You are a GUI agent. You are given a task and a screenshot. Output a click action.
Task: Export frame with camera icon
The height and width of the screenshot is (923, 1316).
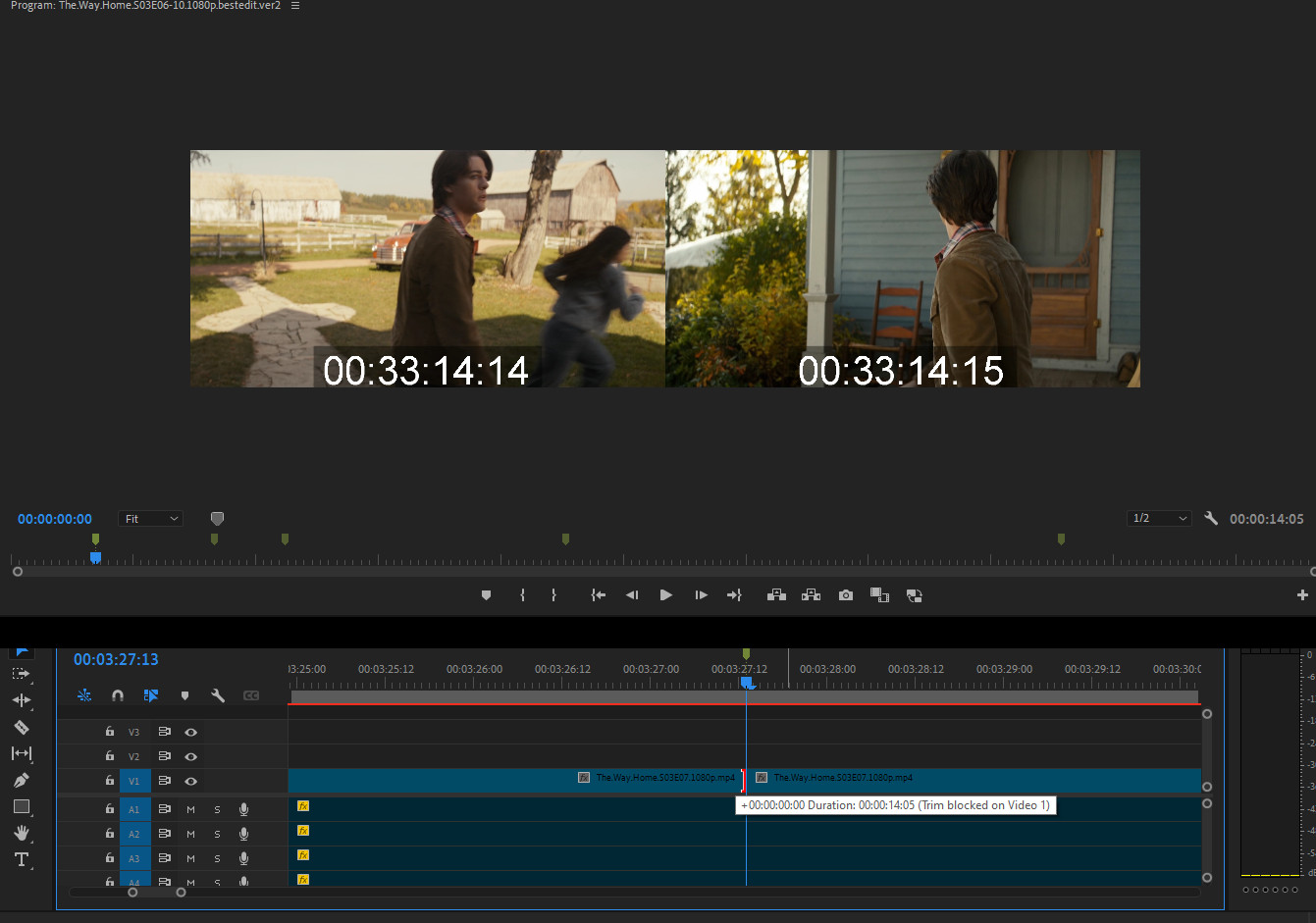pos(846,595)
